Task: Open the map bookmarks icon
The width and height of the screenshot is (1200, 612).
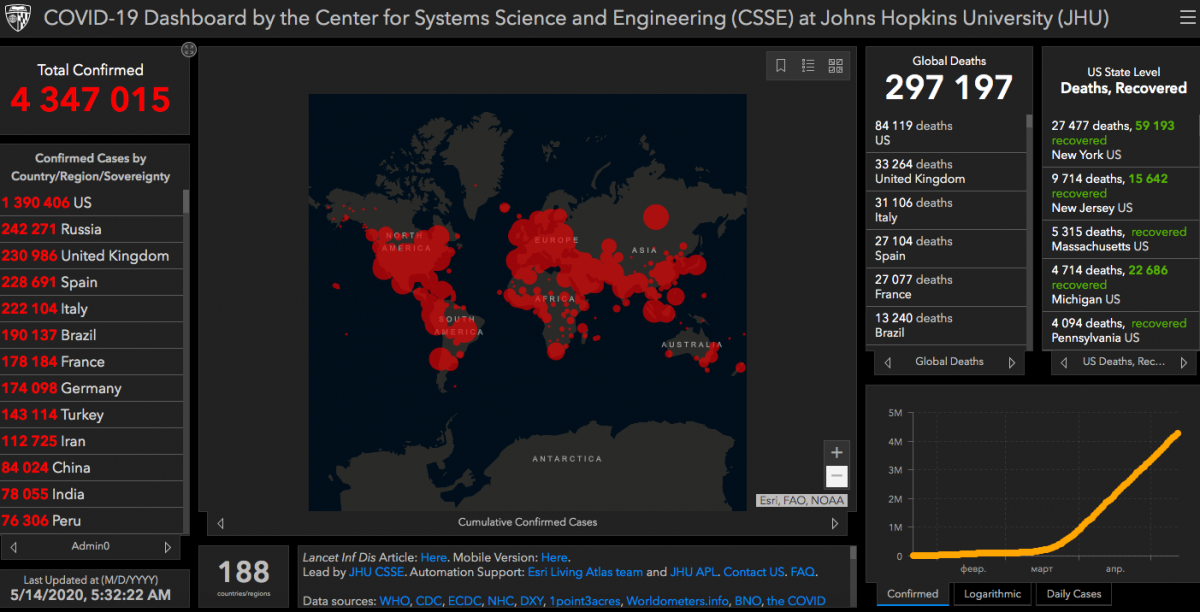Action: 781,66
